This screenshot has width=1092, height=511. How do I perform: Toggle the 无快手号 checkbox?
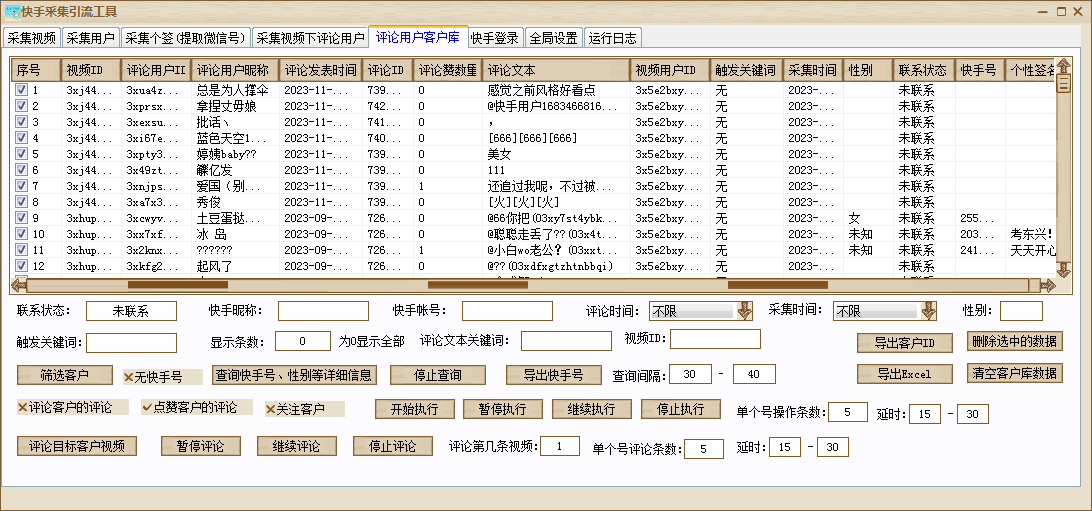pyautogui.click(x=129, y=377)
